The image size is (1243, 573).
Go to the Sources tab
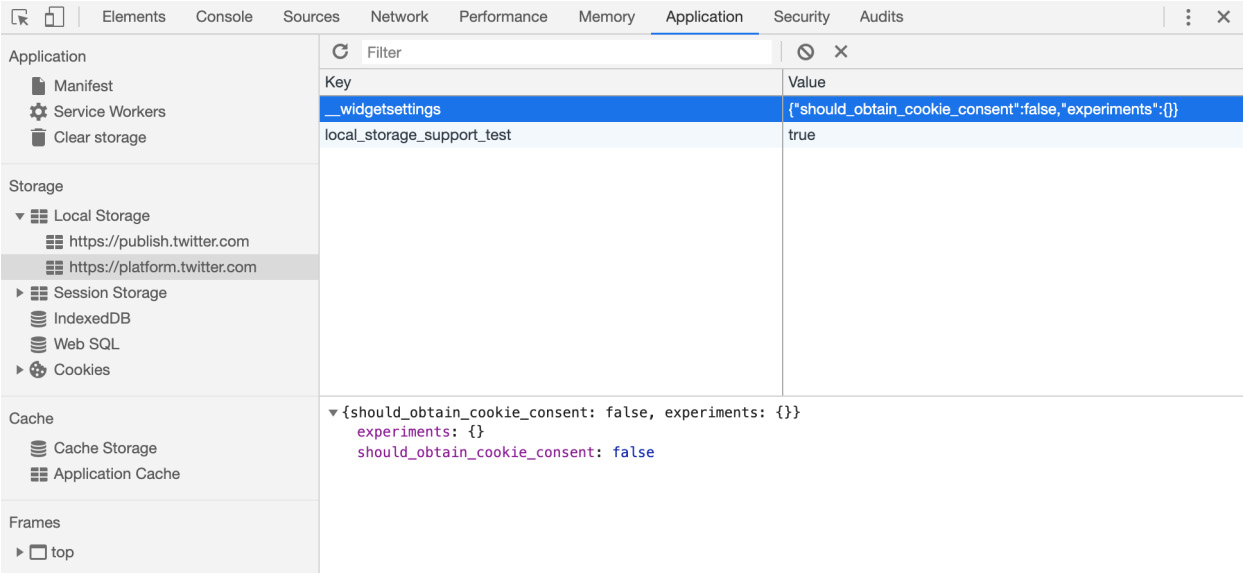(x=311, y=17)
